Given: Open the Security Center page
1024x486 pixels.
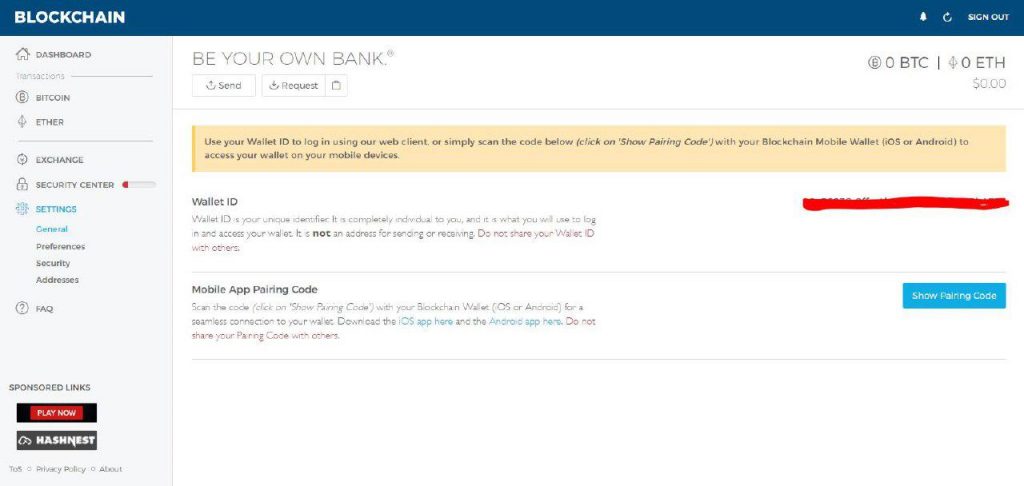Looking at the screenshot, I should point(74,185).
